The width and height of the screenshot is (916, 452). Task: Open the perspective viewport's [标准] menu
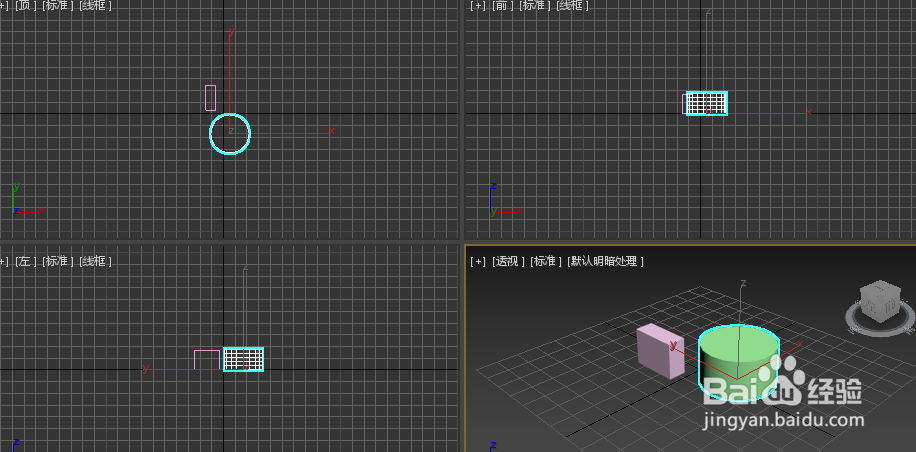coord(546,261)
